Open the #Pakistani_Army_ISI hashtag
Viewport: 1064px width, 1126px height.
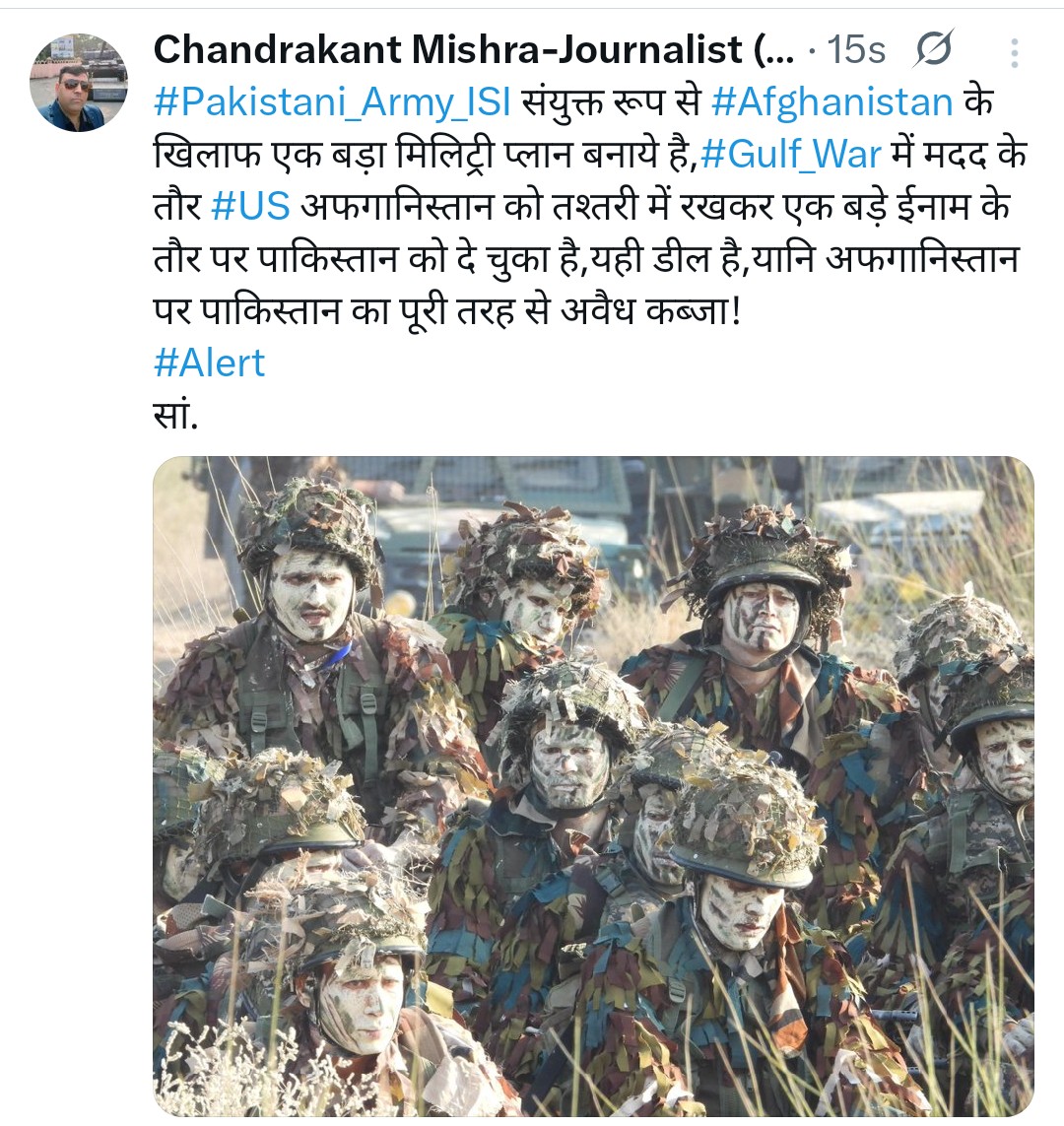pyautogui.click(x=332, y=102)
